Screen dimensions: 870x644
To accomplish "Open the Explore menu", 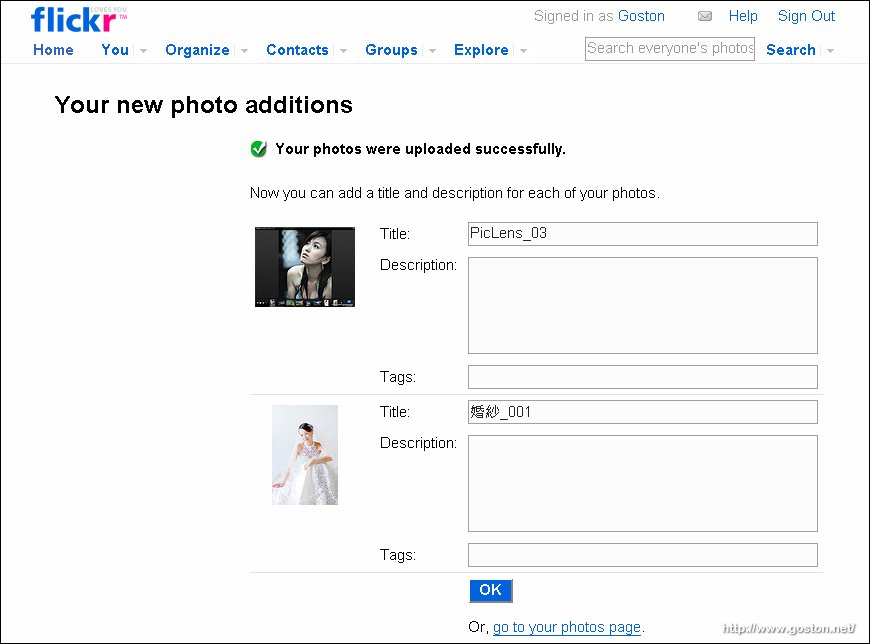I will [x=481, y=50].
